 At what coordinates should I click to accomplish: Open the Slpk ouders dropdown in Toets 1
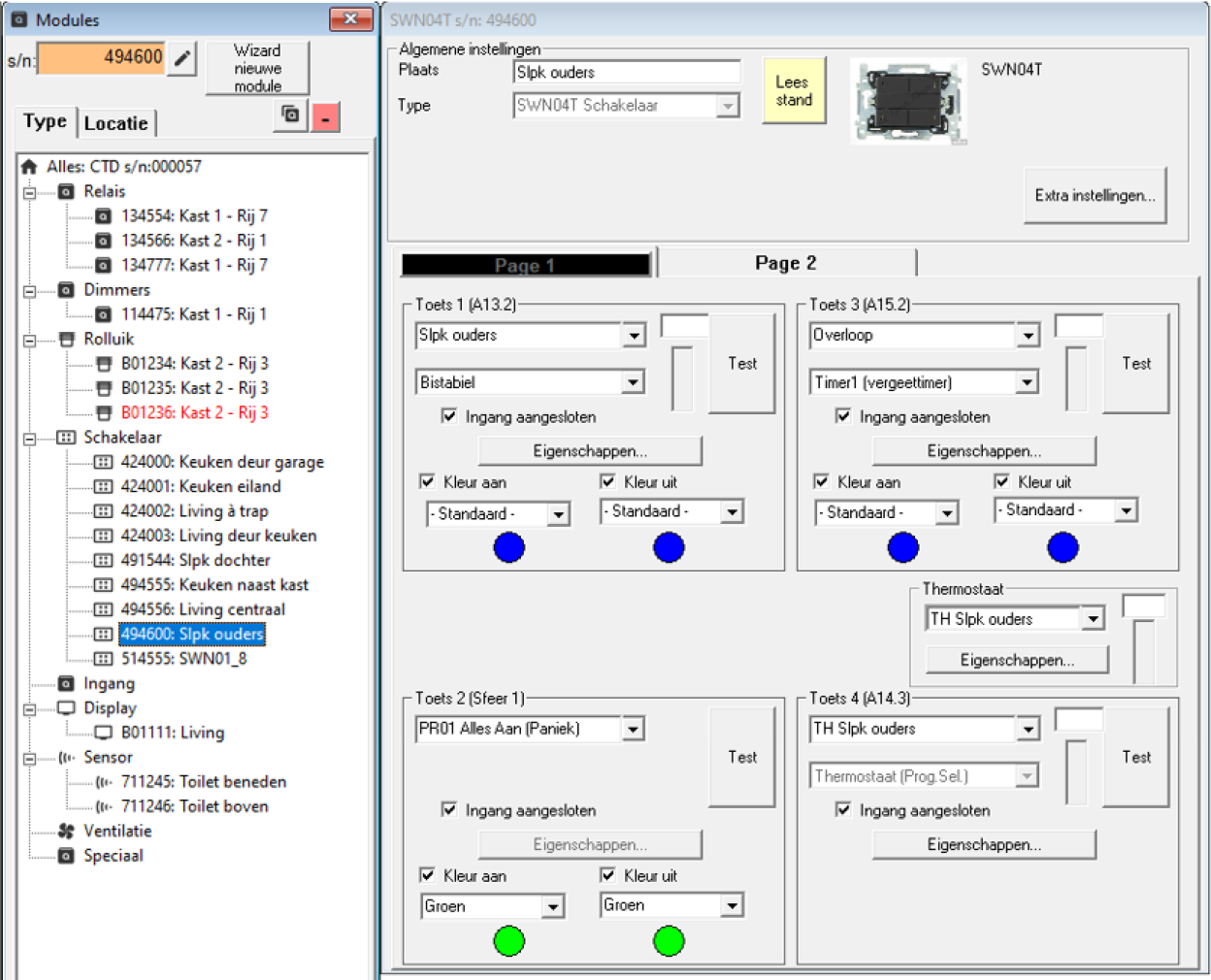click(634, 336)
